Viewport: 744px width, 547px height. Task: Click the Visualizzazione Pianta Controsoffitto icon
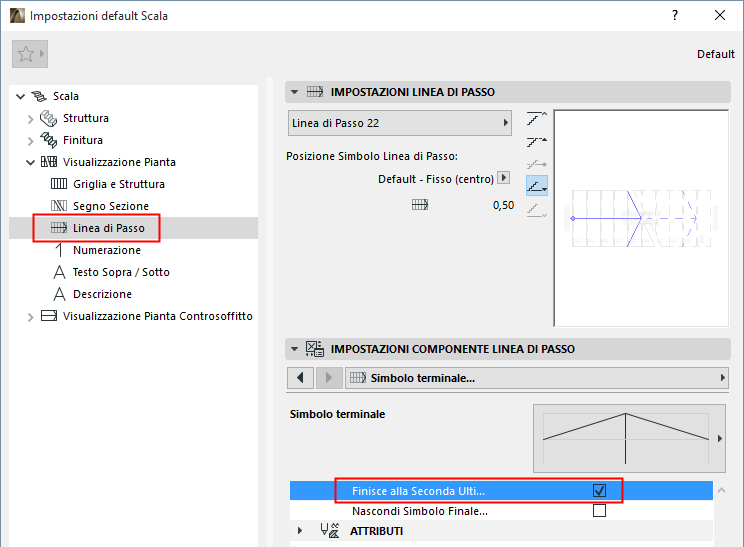click(49, 316)
